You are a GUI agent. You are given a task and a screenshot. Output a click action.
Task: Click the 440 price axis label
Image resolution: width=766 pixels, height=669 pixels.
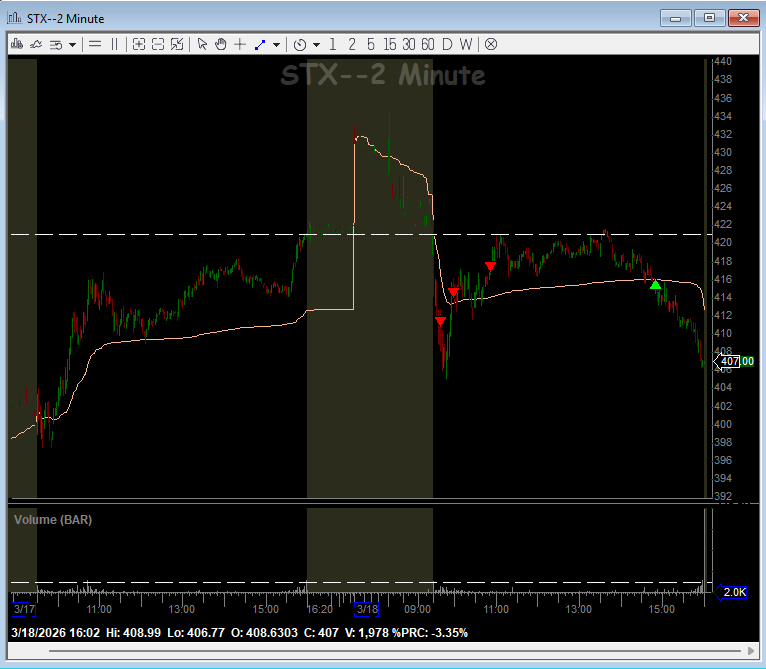723,62
